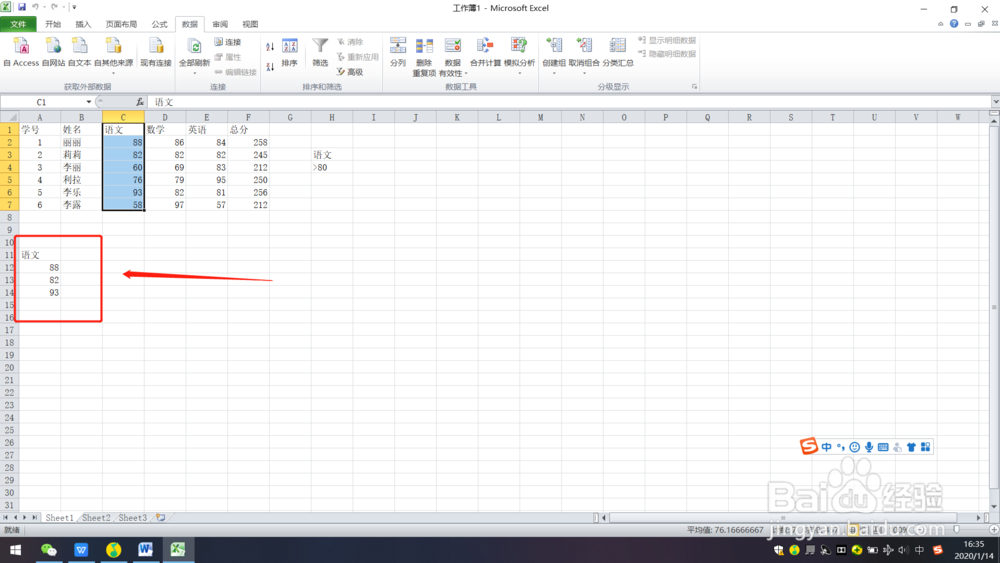1000x563 pixels.
Task: Click Sogou voice input microphone
Action: [x=869, y=447]
